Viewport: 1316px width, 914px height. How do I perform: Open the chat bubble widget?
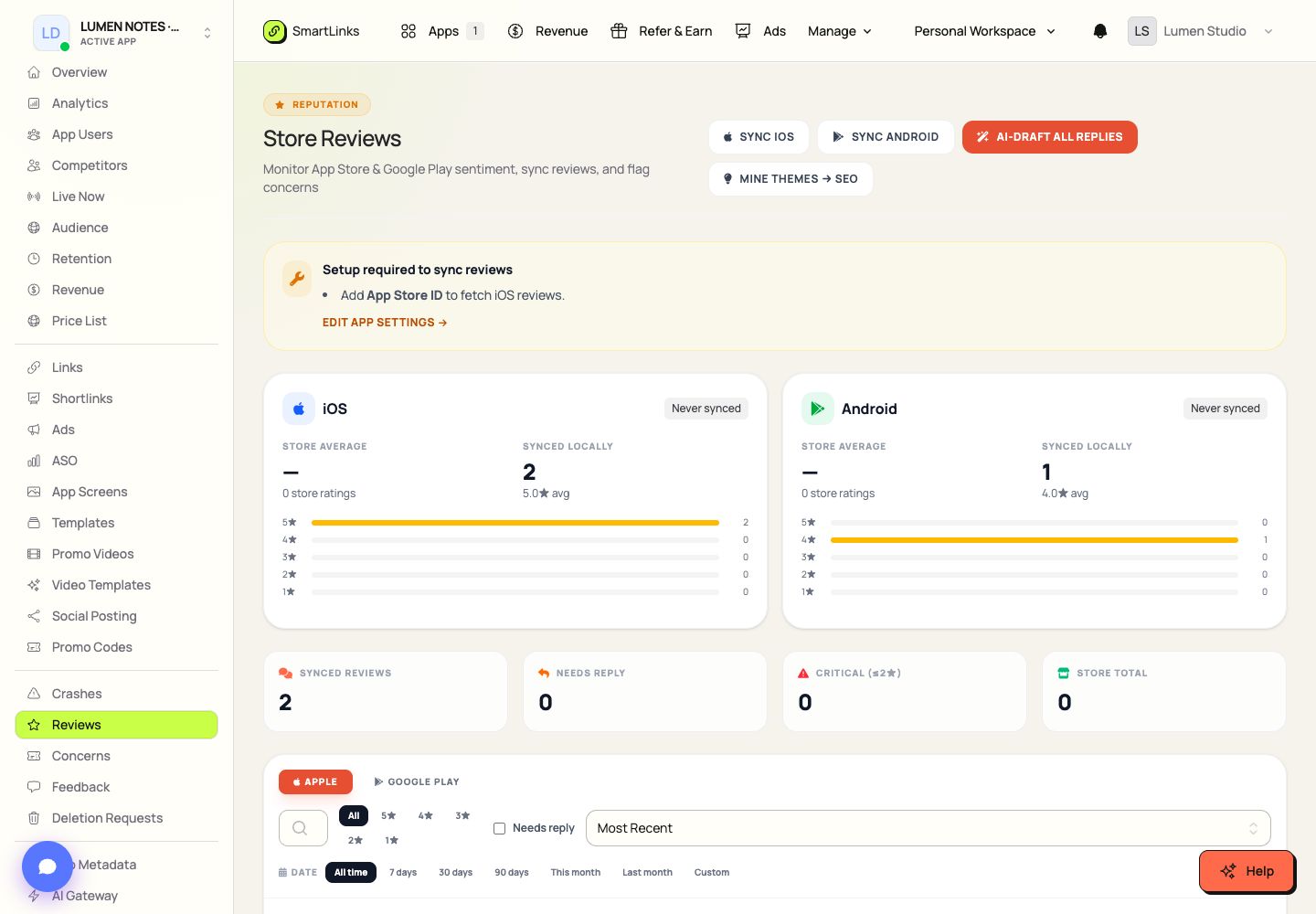click(x=48, y=866)
